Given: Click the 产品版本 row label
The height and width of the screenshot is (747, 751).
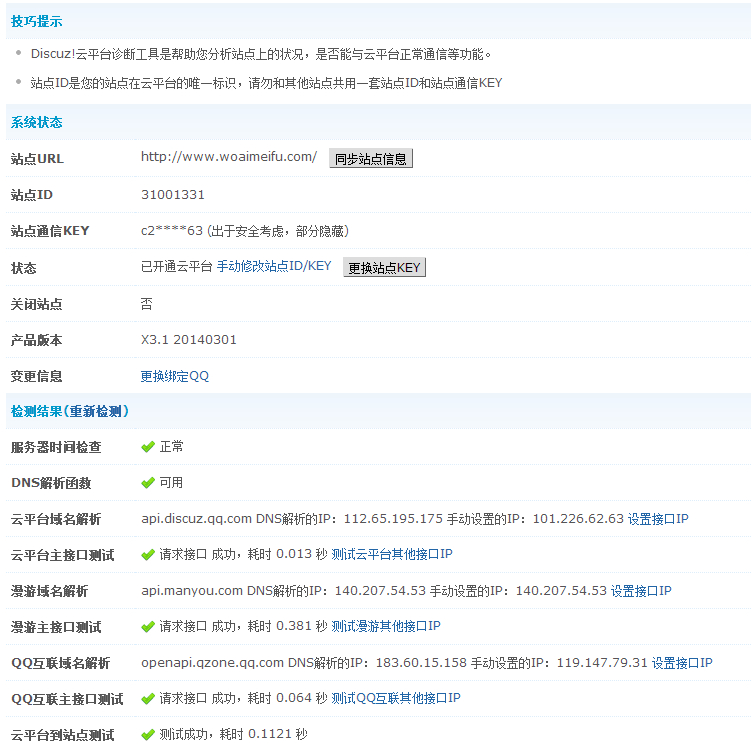Looking at the screenshot, I should coord(36,340).
